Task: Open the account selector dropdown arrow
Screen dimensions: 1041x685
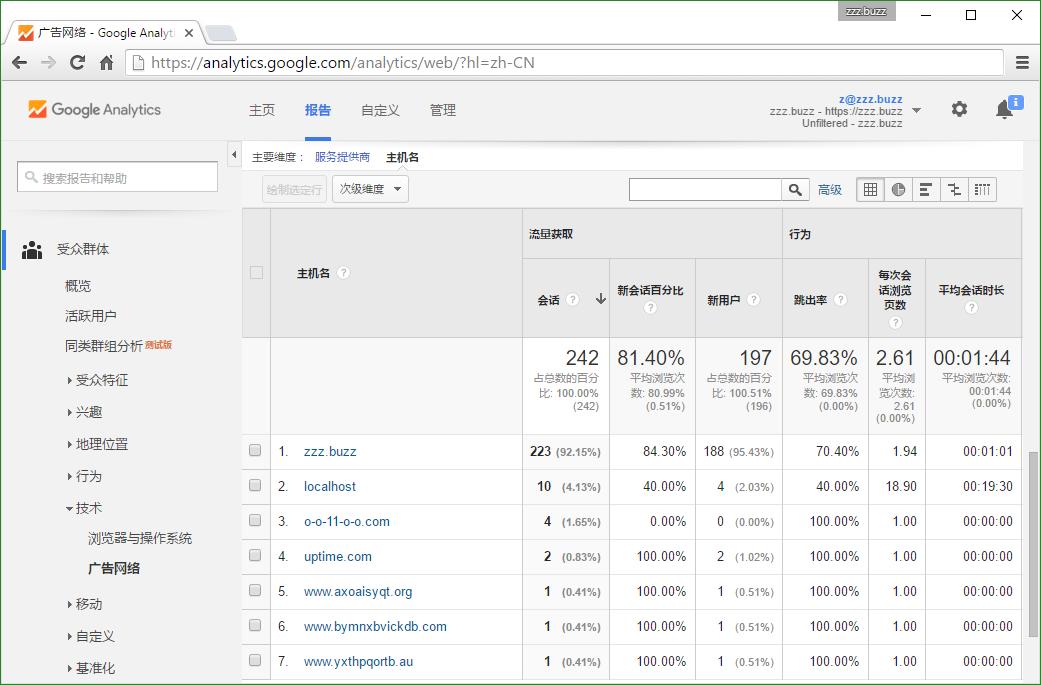Action: click(917, 110)
